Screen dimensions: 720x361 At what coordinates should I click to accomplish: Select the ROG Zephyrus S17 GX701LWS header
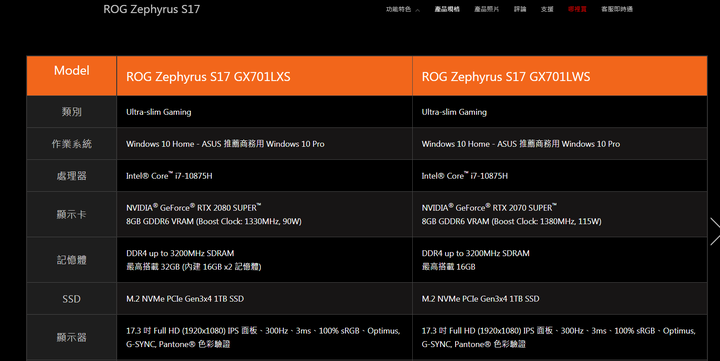pyautogui.click(x=560, y=76)
